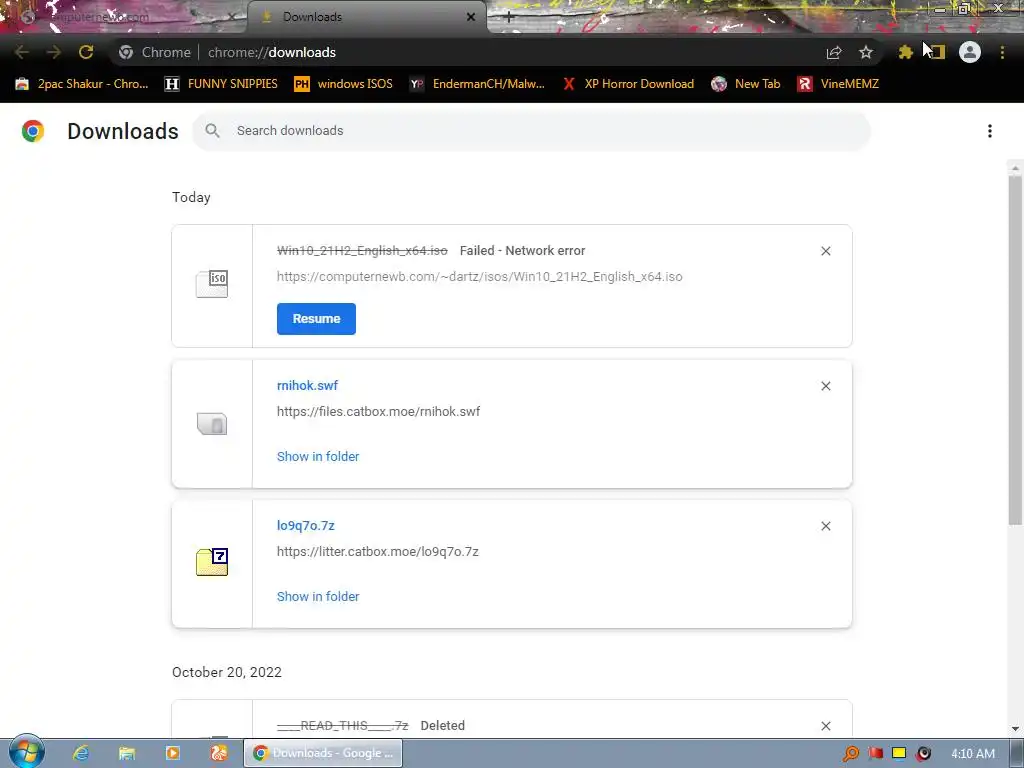Remove Win10_21H2 ISO entry from list
1024x768 pixels.
[x=825, y=251]
